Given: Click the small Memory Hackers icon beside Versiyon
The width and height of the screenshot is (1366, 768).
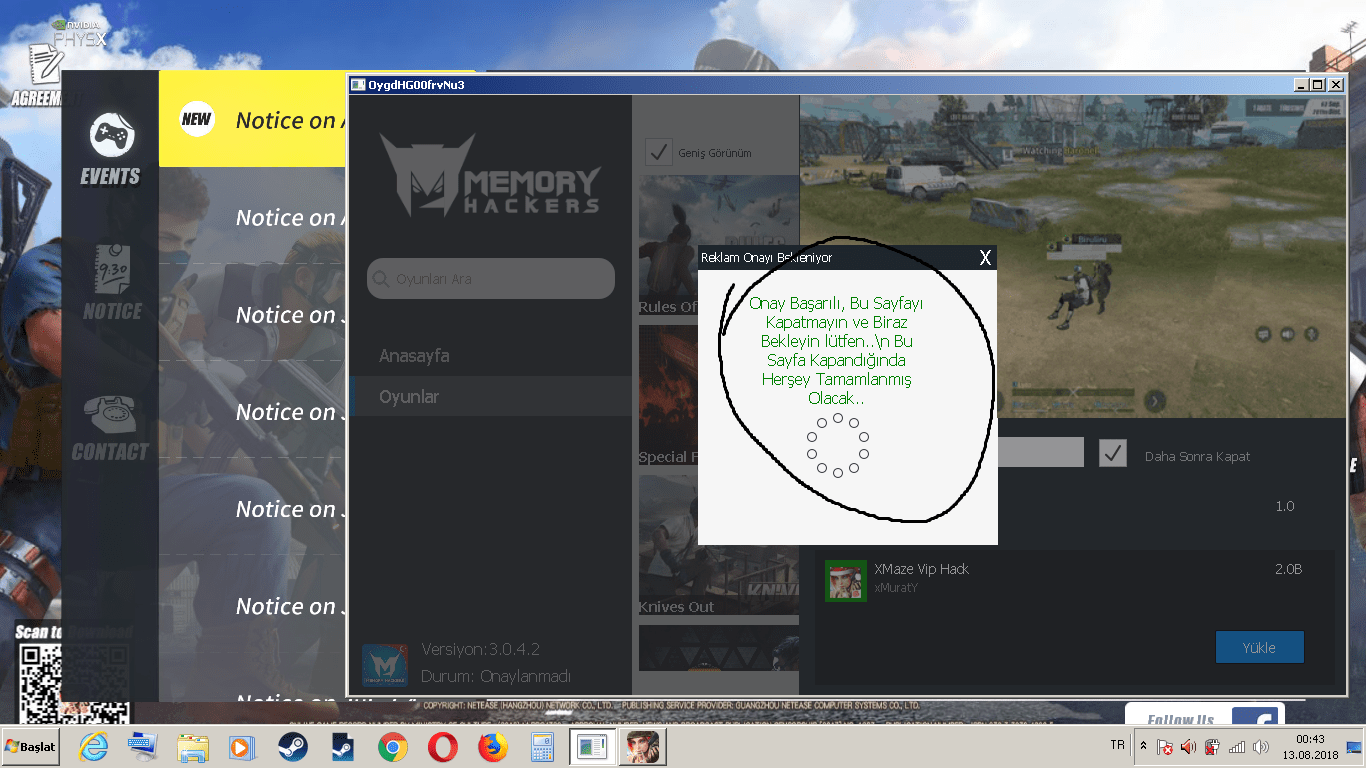Looking at the screenshot, I should click(x=384, y=665).
